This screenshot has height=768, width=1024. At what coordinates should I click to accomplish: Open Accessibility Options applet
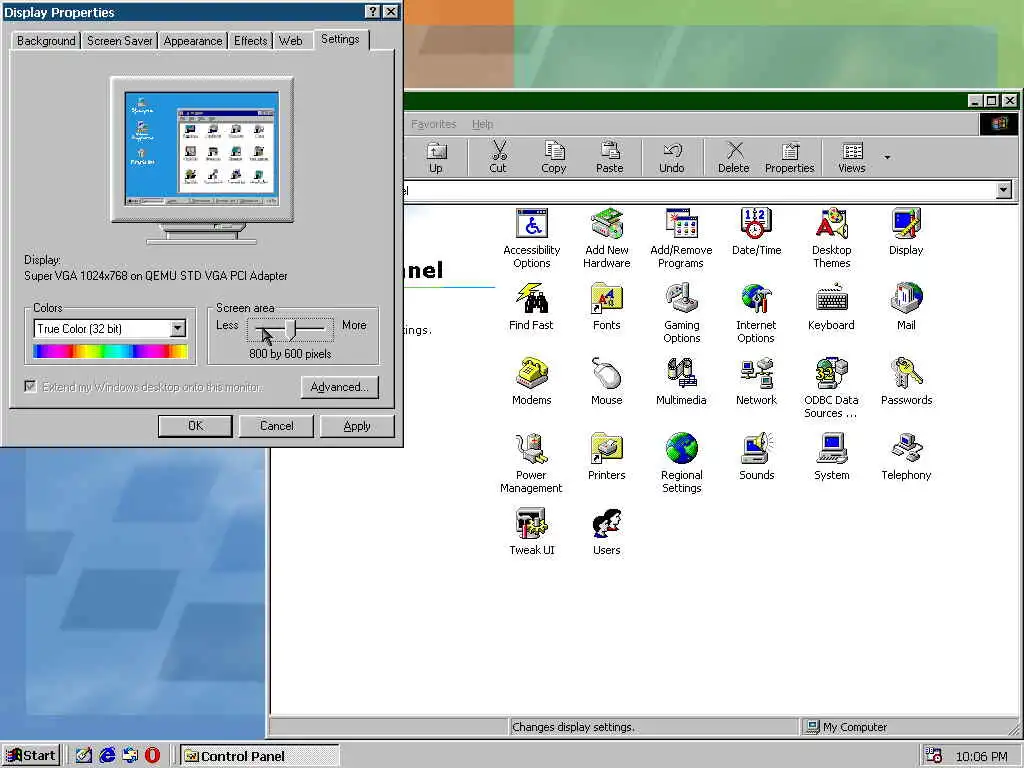click(x=532, y=238)
